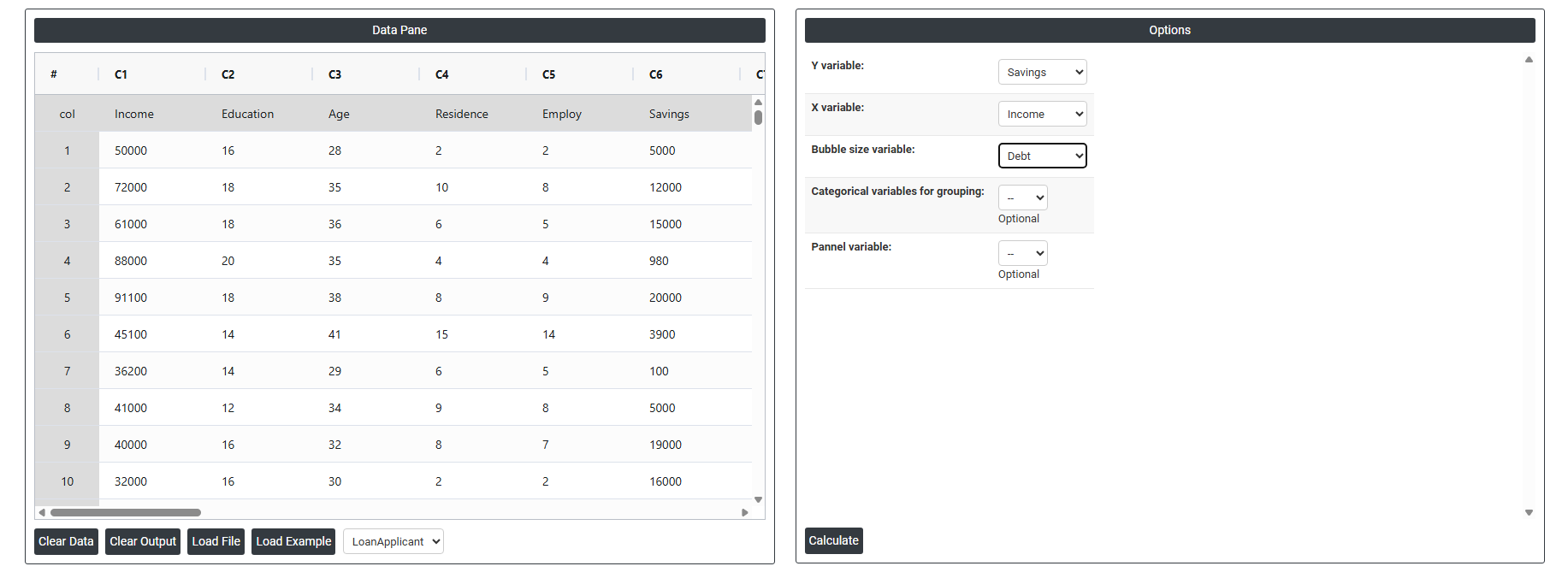Click the Clear Data button
Screen dimensions: 1568x578
coord(66,542)
